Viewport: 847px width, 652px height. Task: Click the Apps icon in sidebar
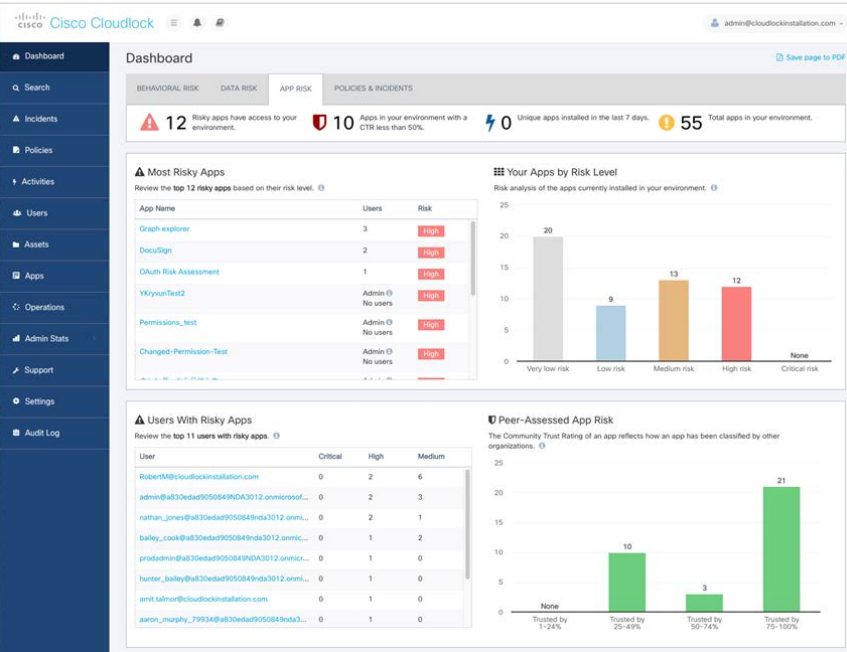16,275
